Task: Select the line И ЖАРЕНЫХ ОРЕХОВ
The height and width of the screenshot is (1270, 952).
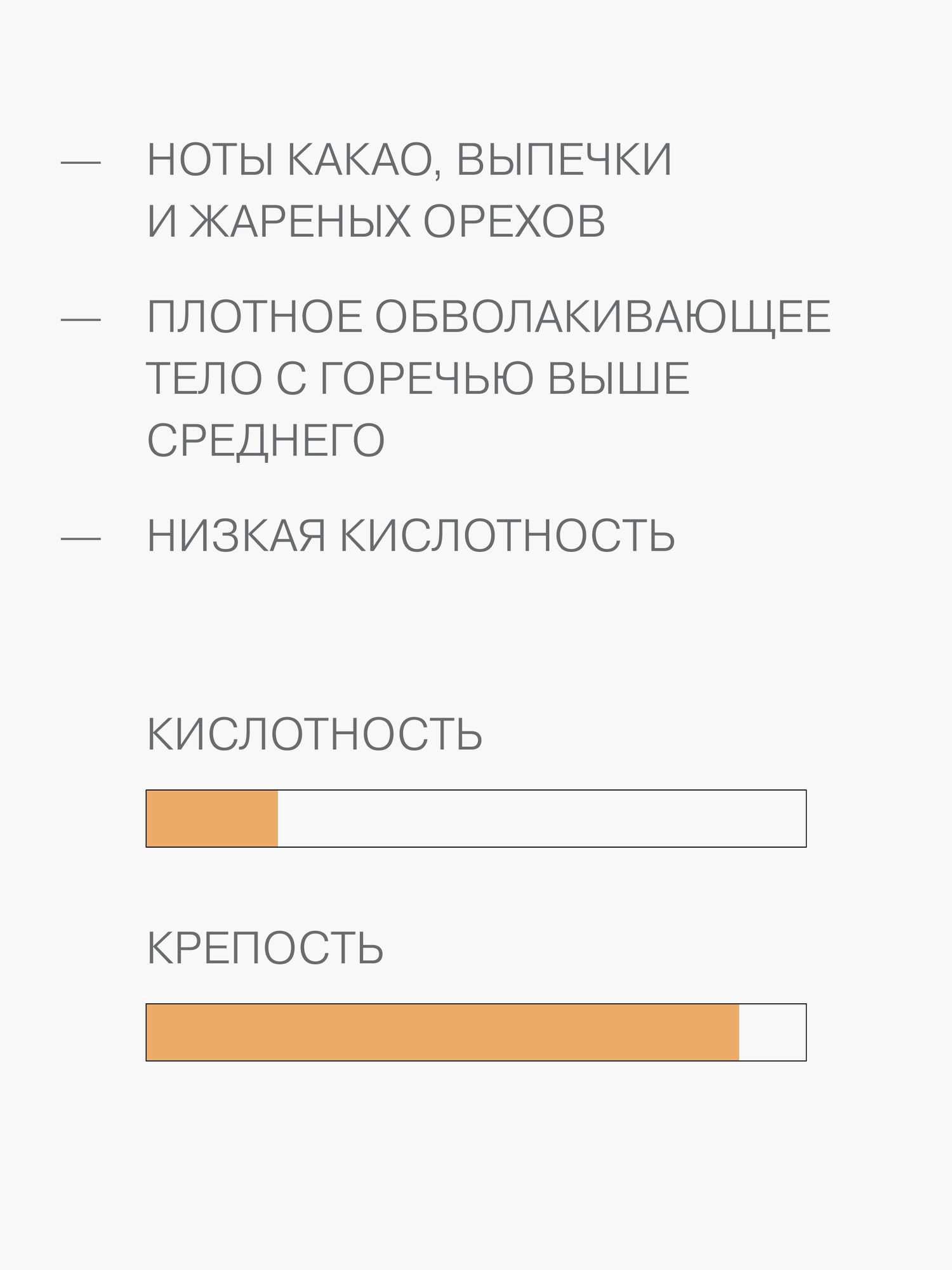Action: 376,222
